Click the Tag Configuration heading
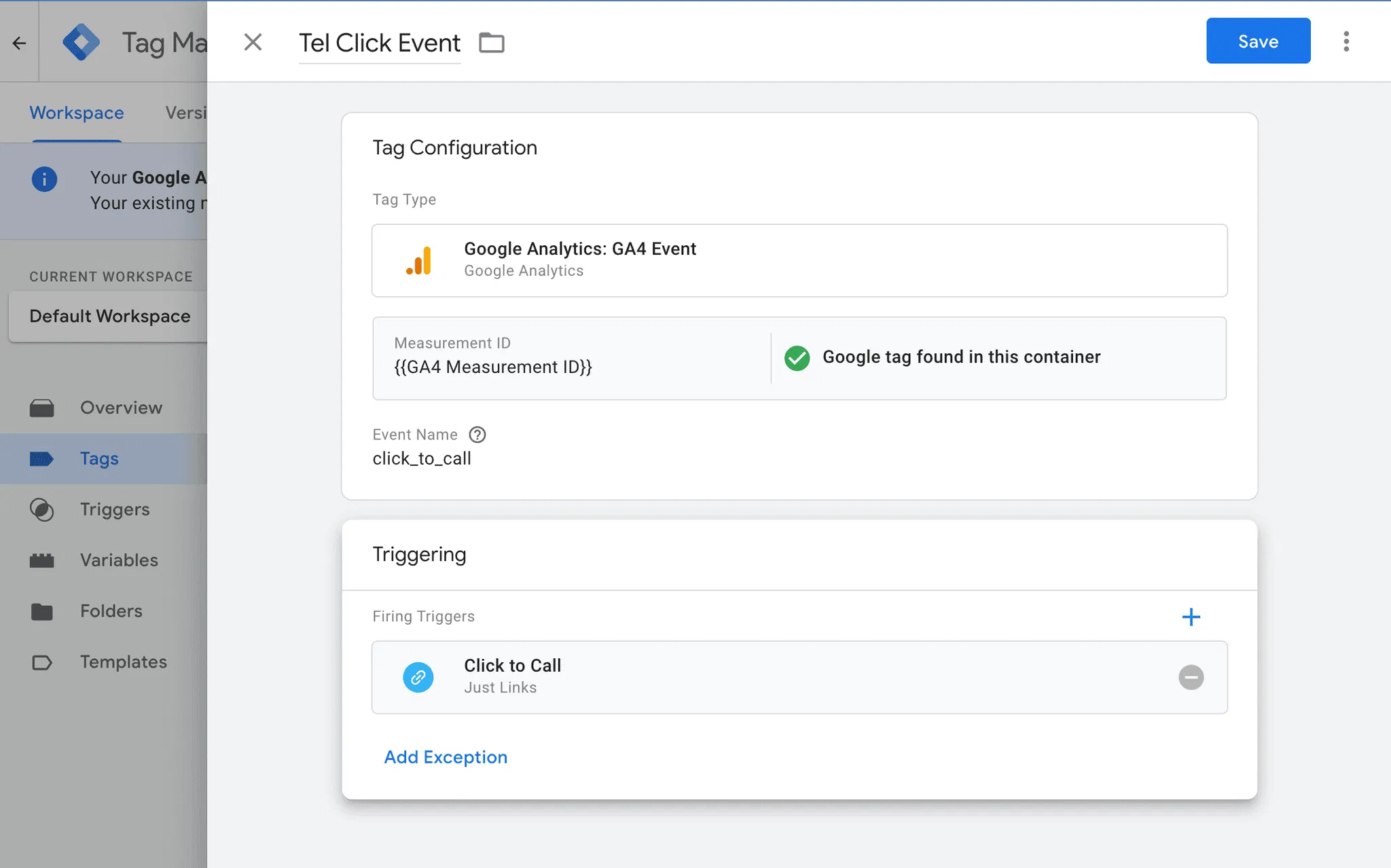The width and height of the screenshot is (1391, 868). click(454, 148)
